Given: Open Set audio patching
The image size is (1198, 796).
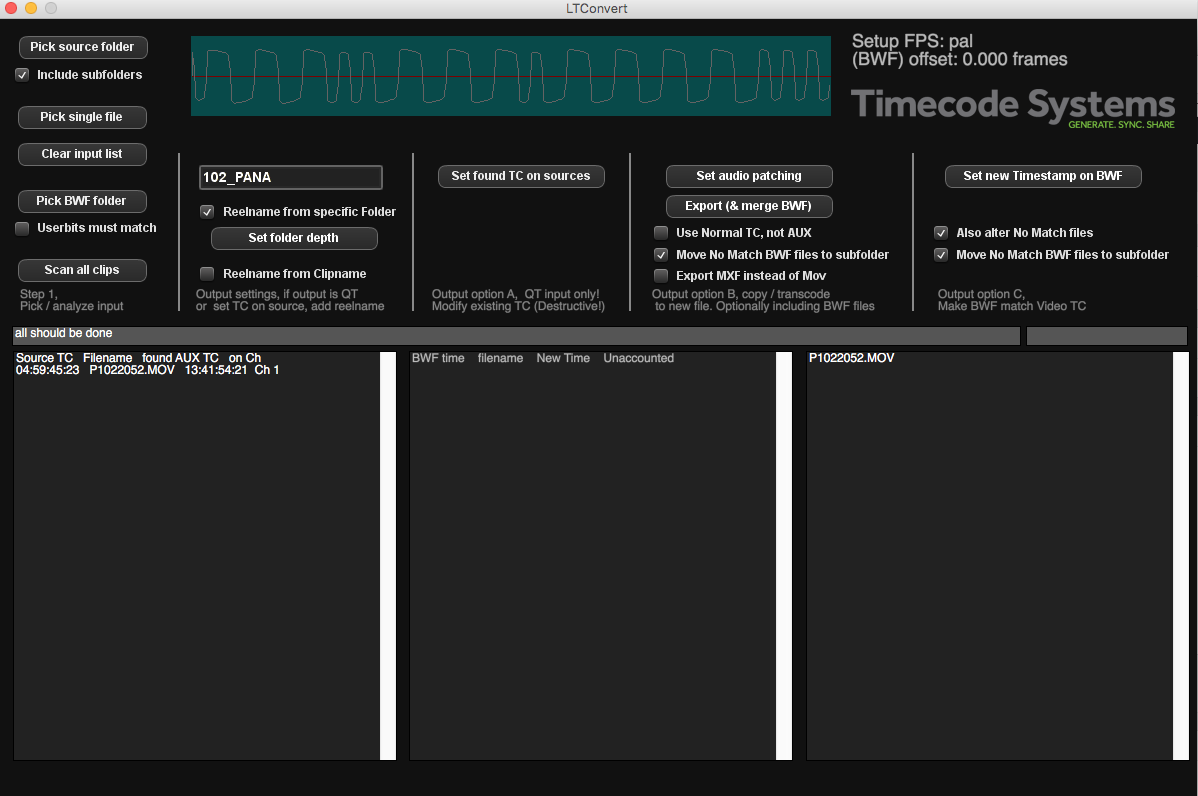Looking at the screenshot, I should 748,176.
